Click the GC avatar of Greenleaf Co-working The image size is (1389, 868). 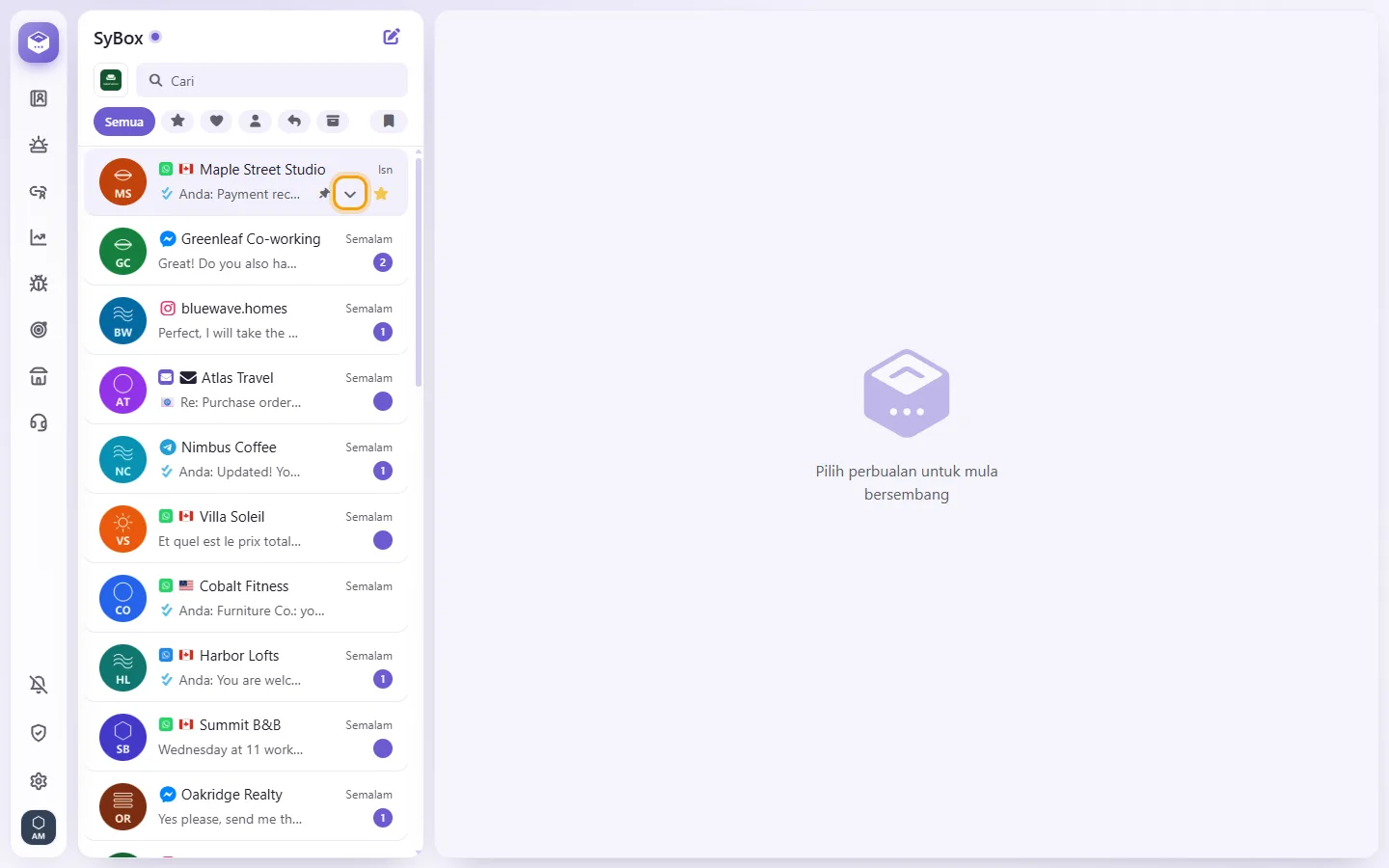(123, 252)
